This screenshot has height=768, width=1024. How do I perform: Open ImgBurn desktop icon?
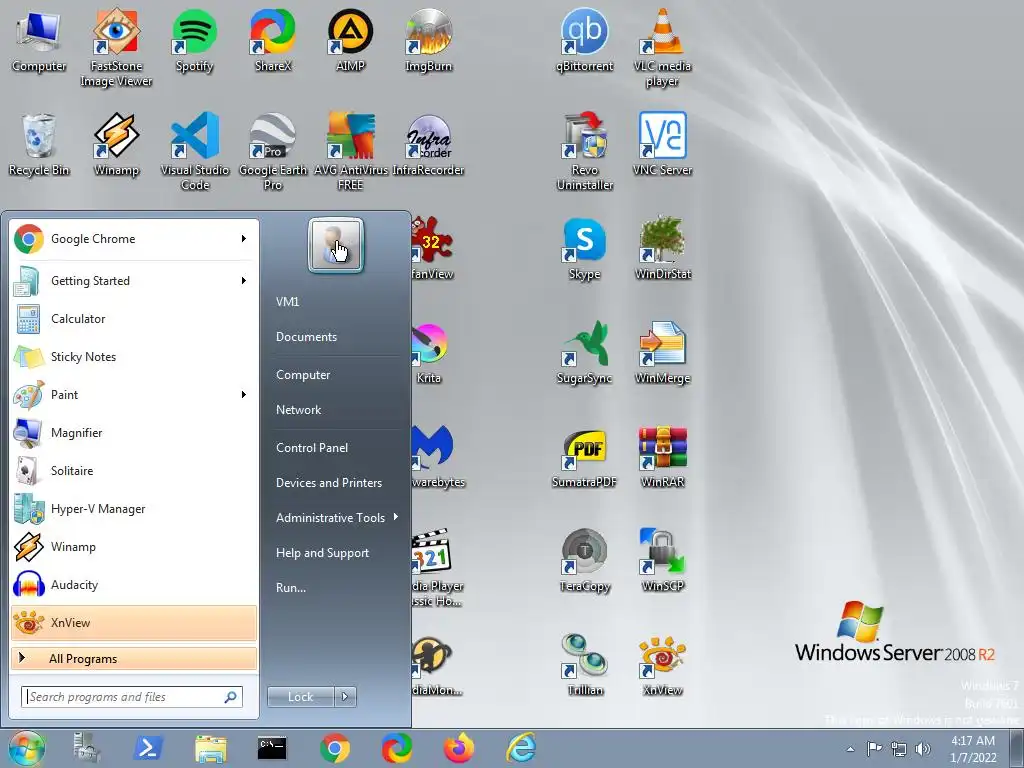pos(428,40)
